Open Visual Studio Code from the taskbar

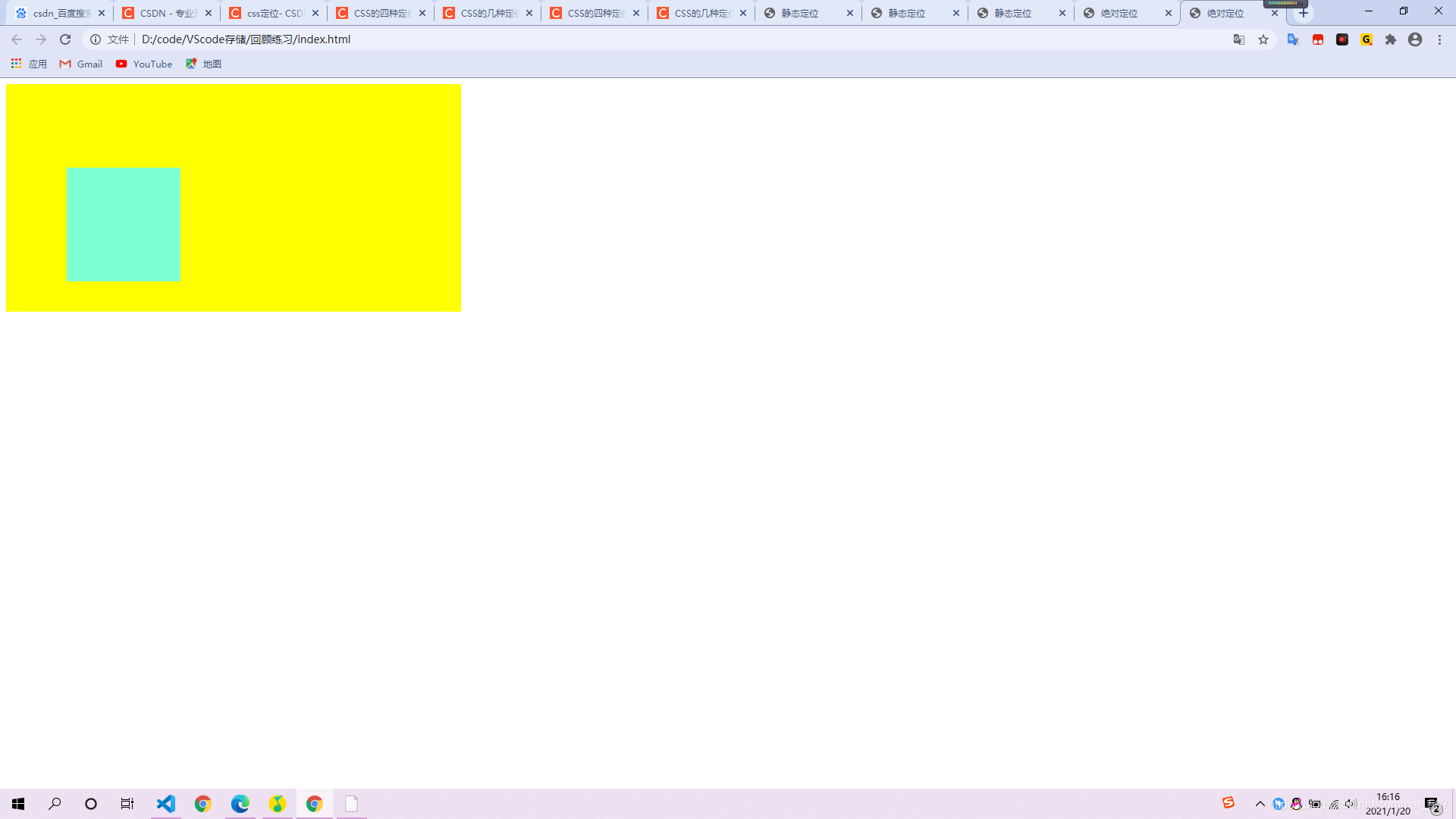166,804
